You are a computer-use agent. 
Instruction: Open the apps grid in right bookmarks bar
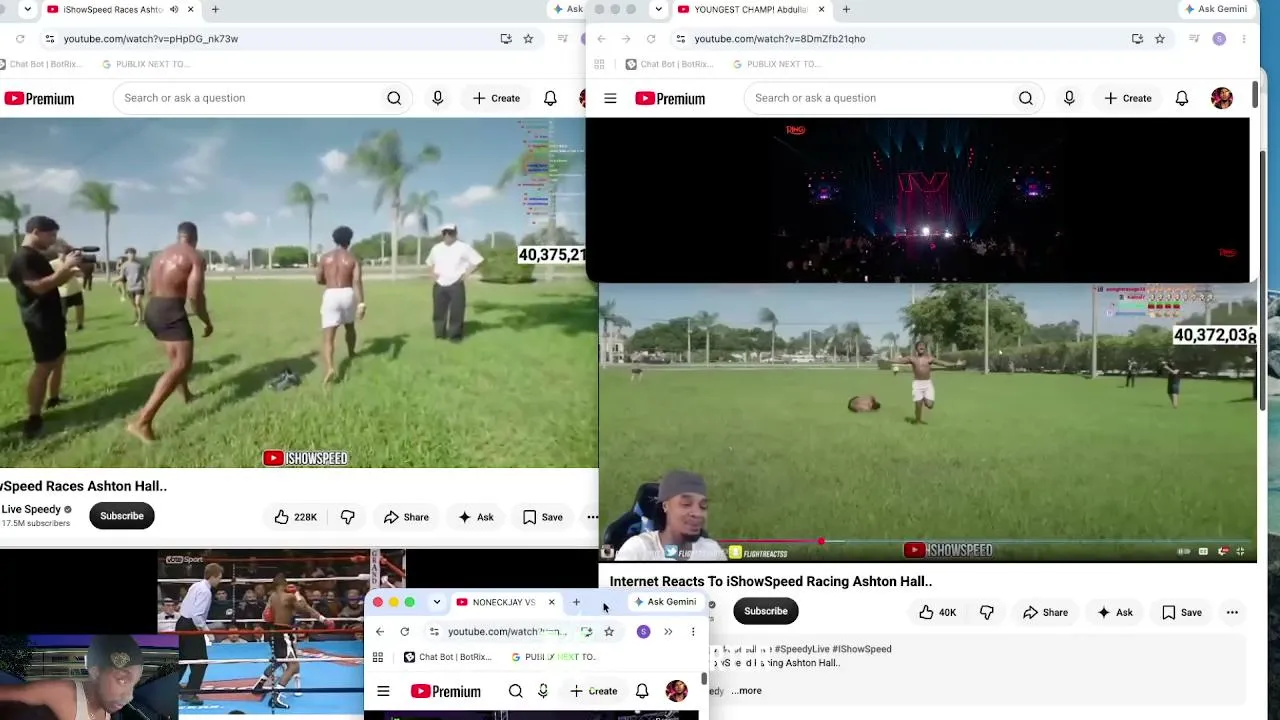599,64
